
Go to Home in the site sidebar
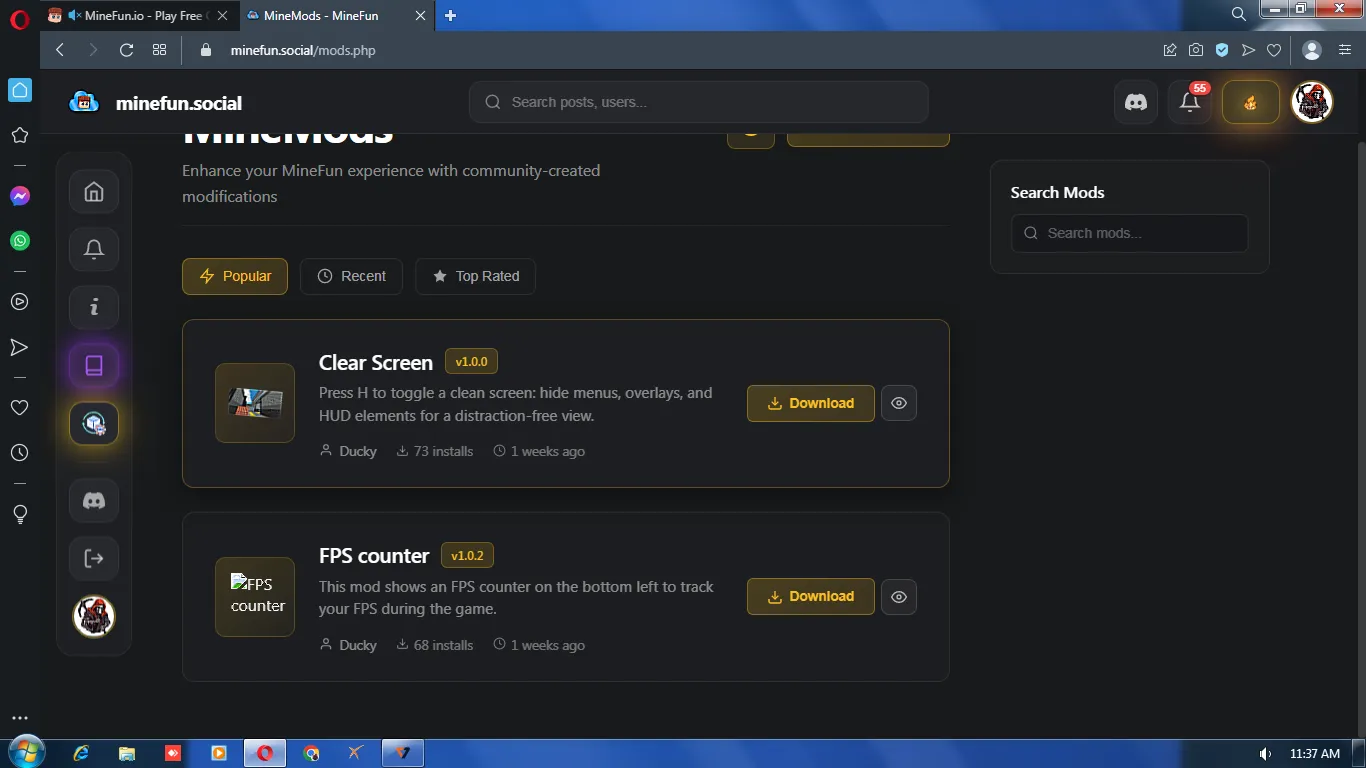tap(94, 192)
